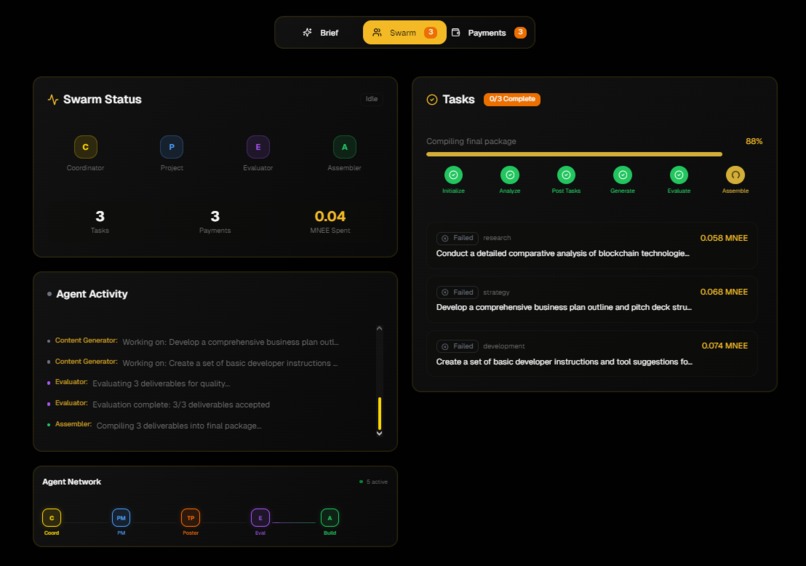806x566 pixels.
Task: Switch to the Swarm tab
Action: [x=405, y=32]
